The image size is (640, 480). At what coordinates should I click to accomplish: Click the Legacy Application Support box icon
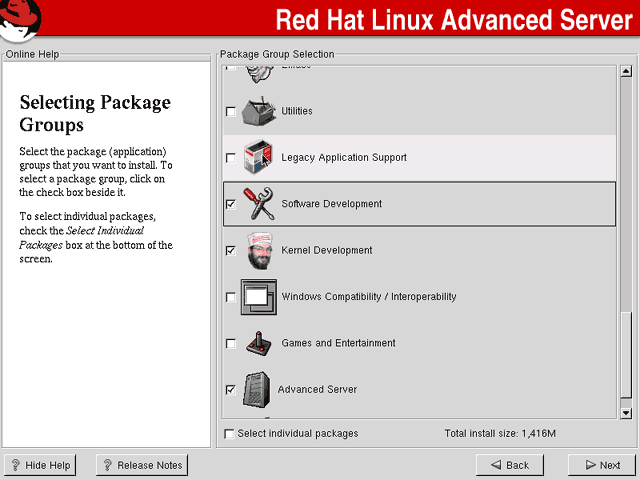point(258,157)
